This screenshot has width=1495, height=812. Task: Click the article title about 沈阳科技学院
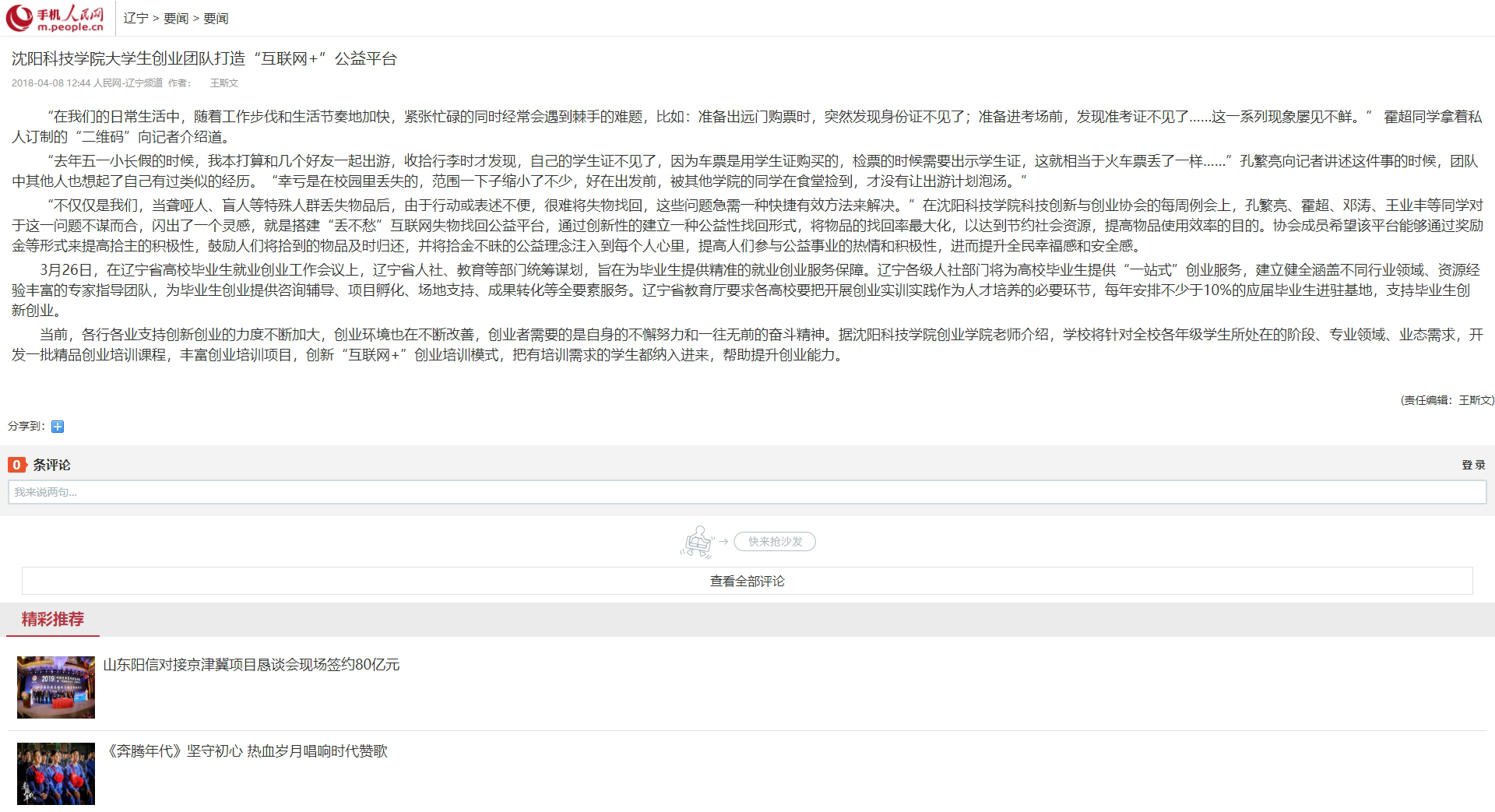(204, 59)
